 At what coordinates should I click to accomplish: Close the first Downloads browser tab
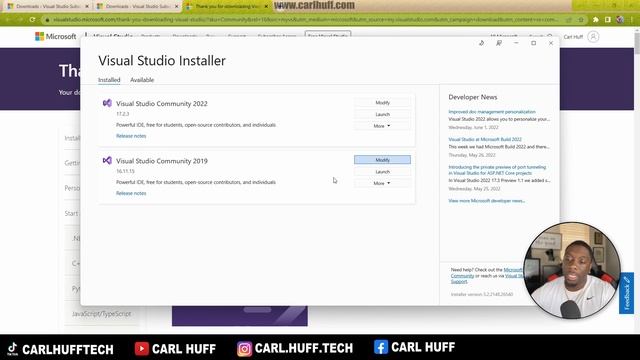coord(87,7)
